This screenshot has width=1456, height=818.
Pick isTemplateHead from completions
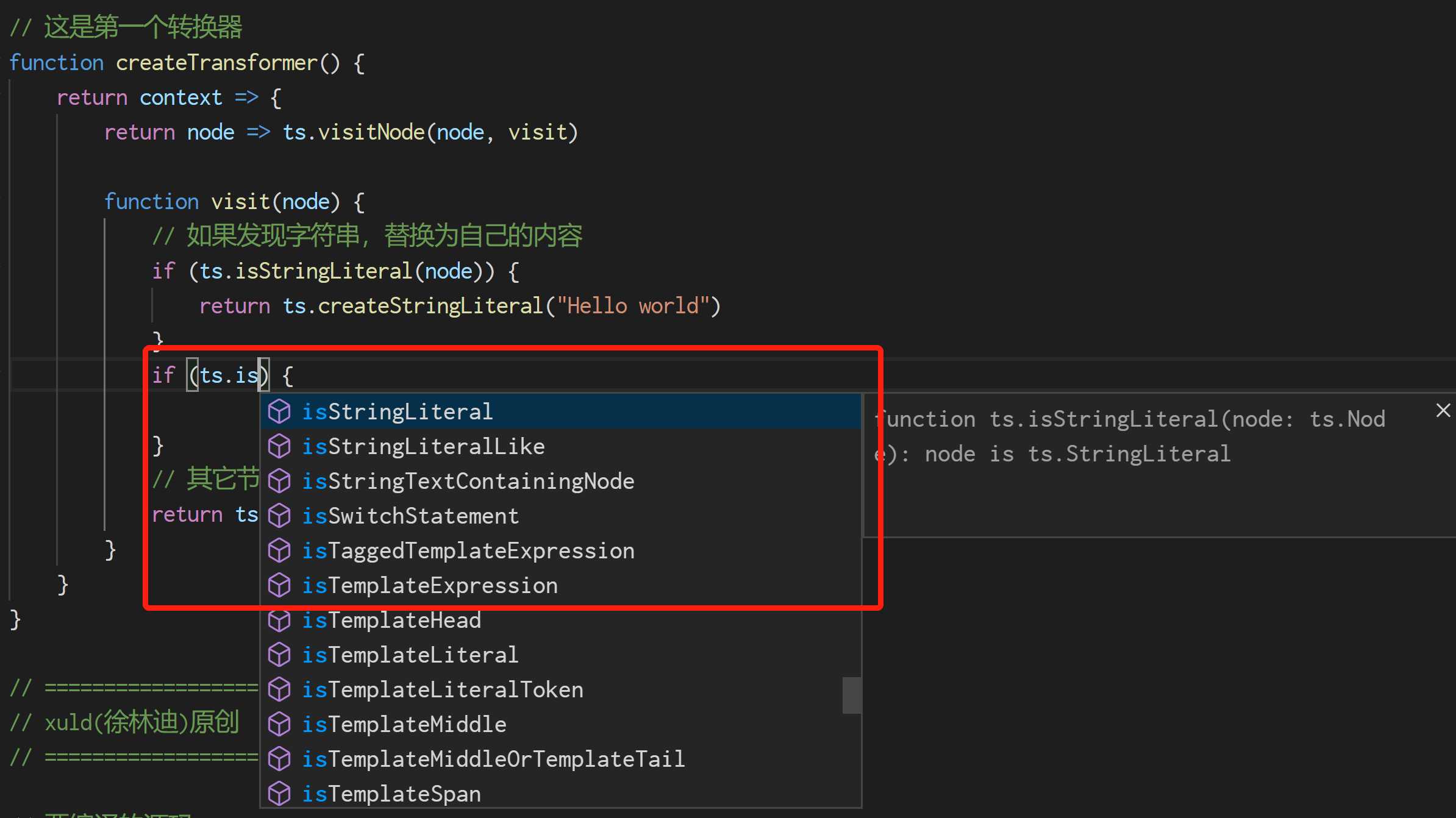point(561,620)
